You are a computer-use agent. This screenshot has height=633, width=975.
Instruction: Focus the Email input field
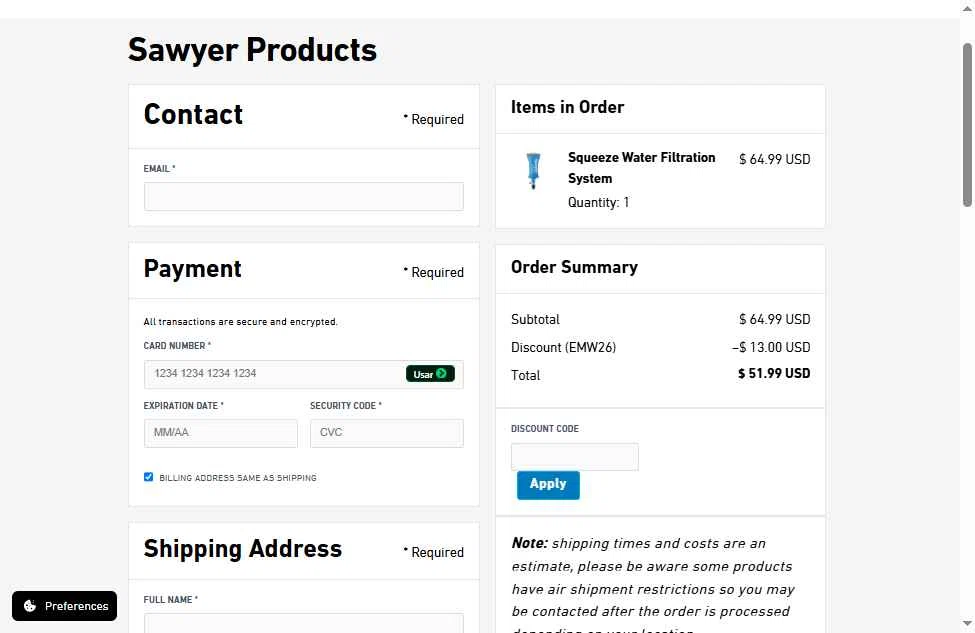point(303,196)
